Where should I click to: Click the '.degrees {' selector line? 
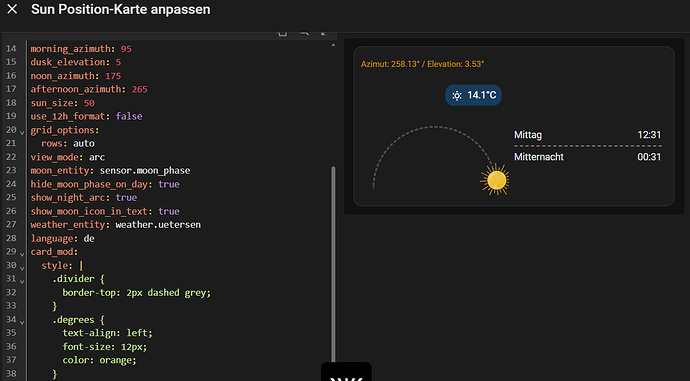(x=78, y=319)
